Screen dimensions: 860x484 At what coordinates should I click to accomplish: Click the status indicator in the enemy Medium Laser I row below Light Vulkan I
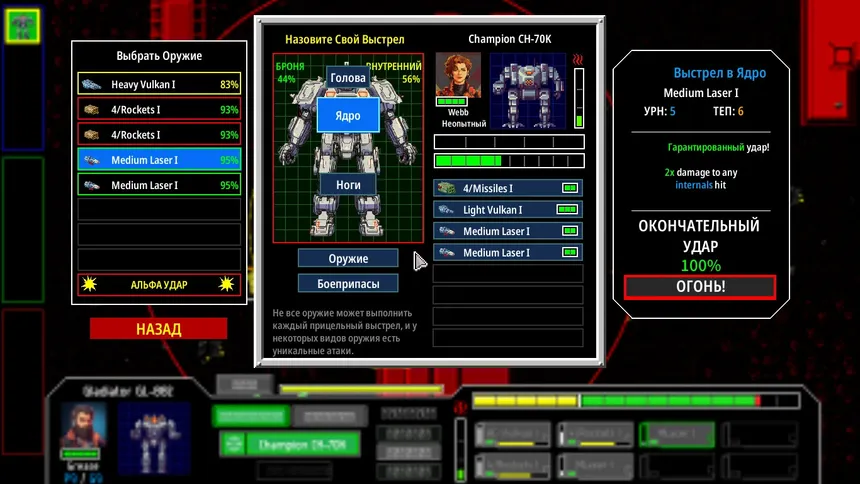pyautogui.click(x=570, y=231)
